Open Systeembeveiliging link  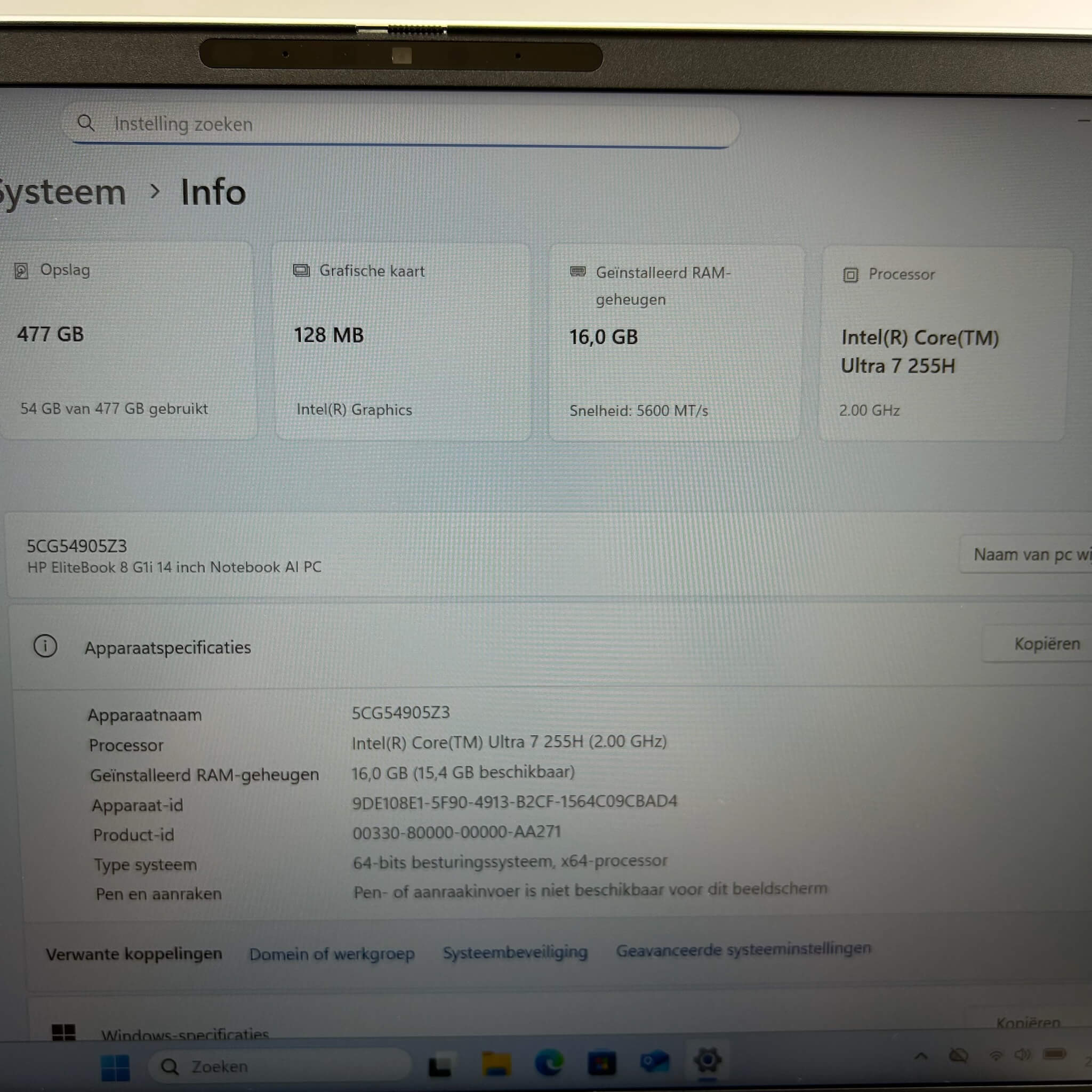(515, 952)
